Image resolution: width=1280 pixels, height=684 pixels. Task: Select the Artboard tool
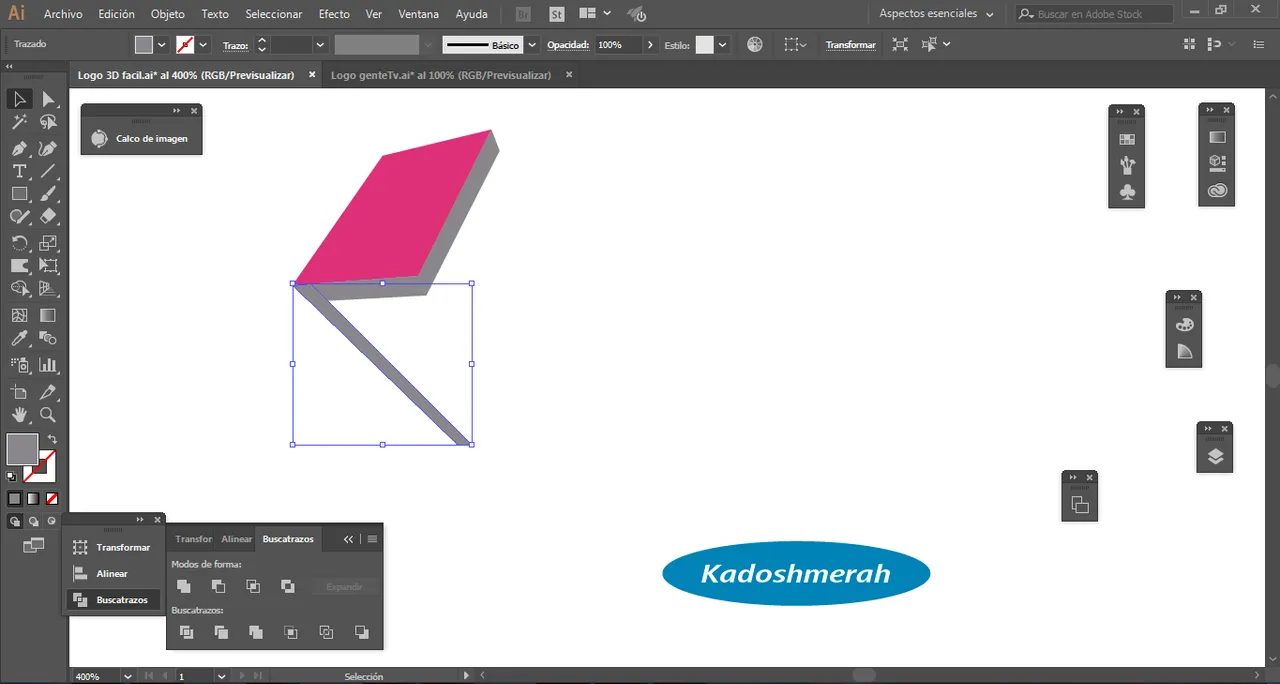19,391
